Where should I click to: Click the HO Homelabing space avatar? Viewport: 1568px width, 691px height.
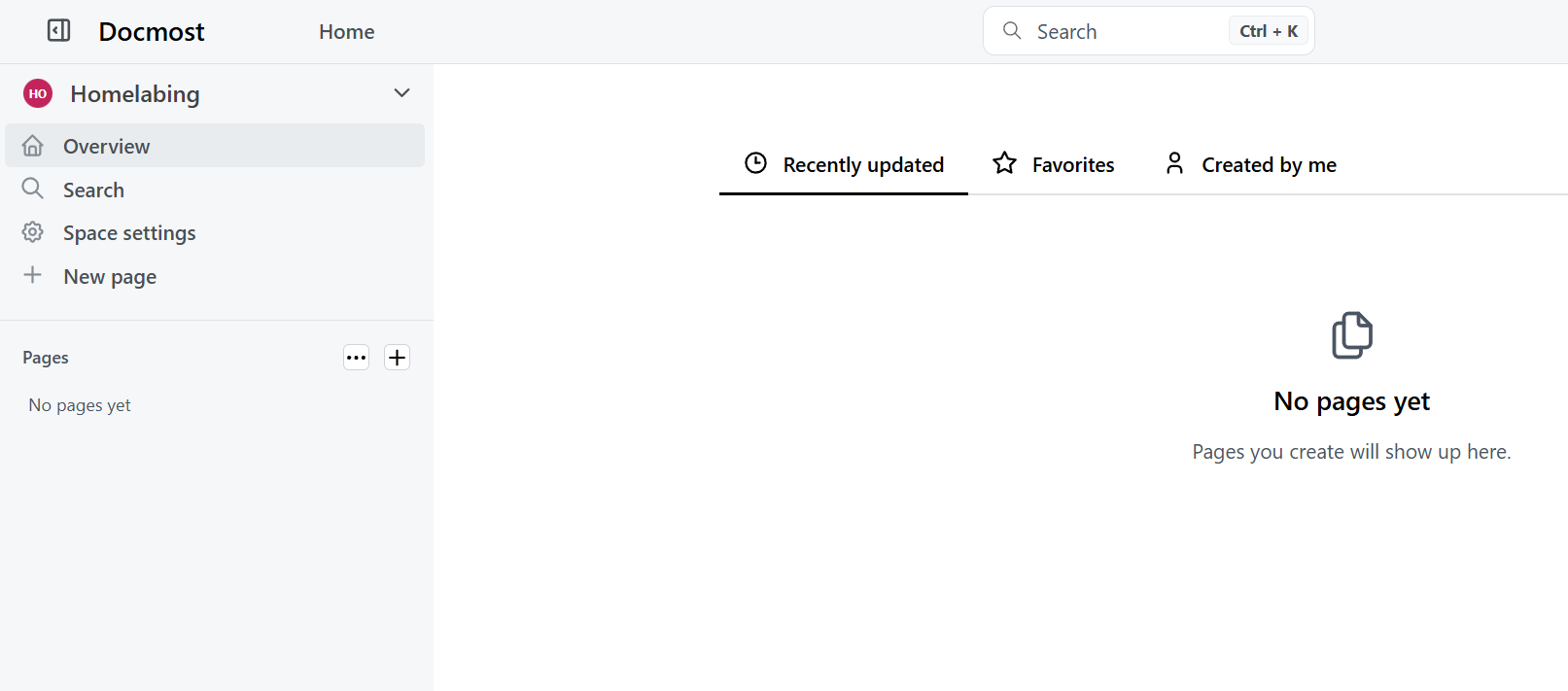38,93
